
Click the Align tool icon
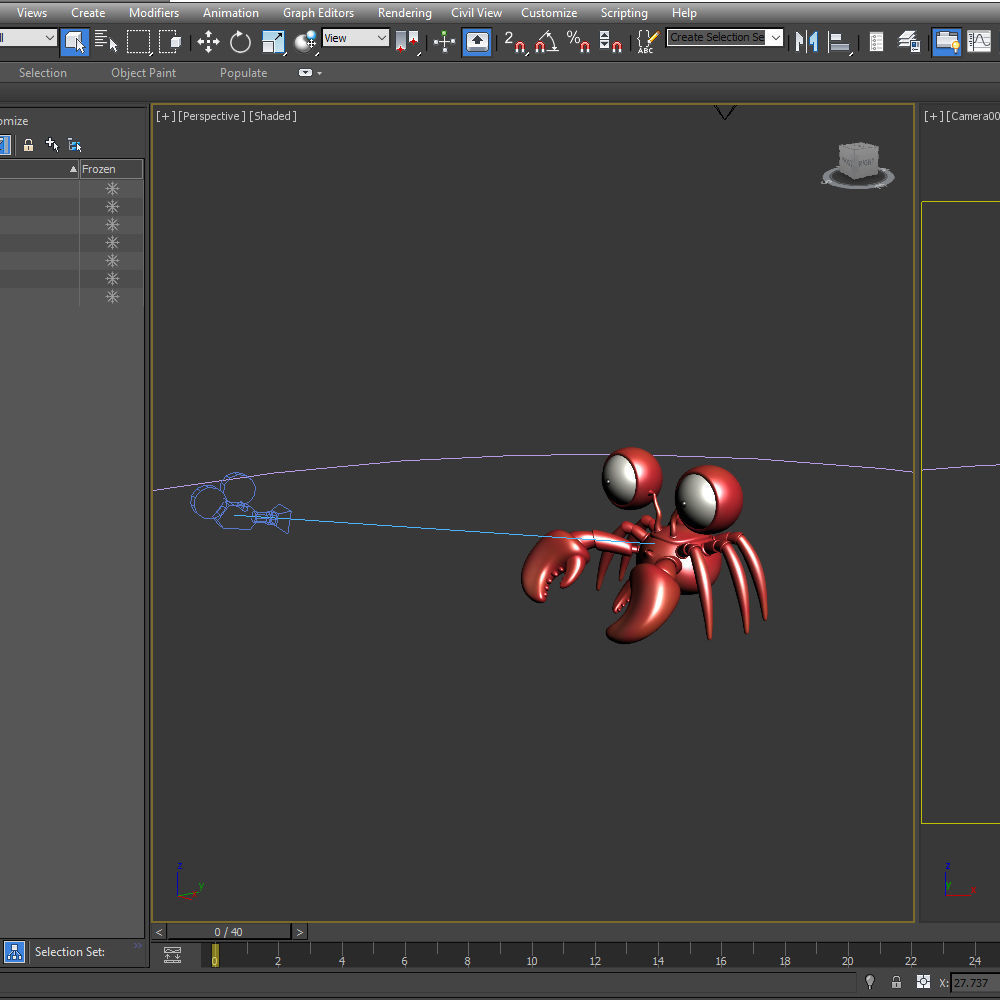839,42
